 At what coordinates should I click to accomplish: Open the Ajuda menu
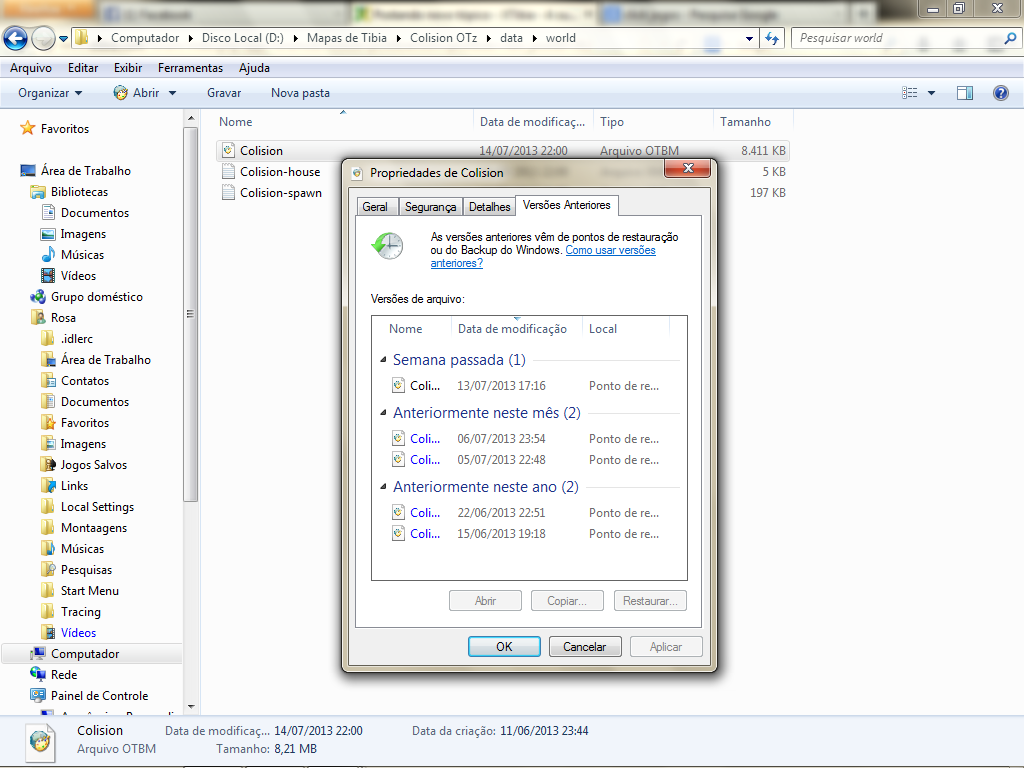[254, 68]
